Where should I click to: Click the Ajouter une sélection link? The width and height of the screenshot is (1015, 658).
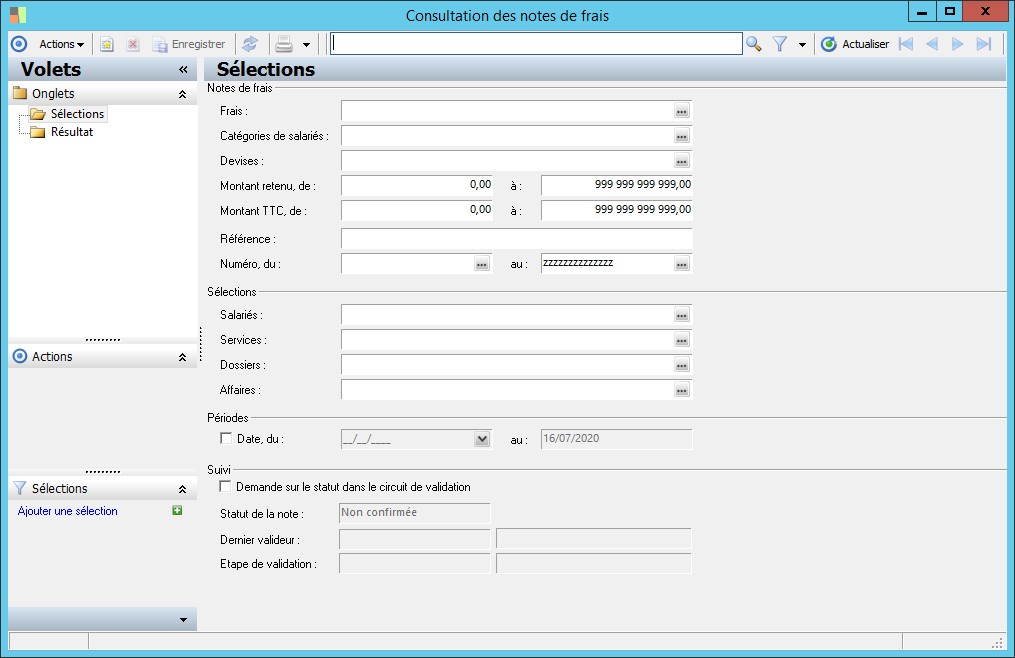(68, 511)
